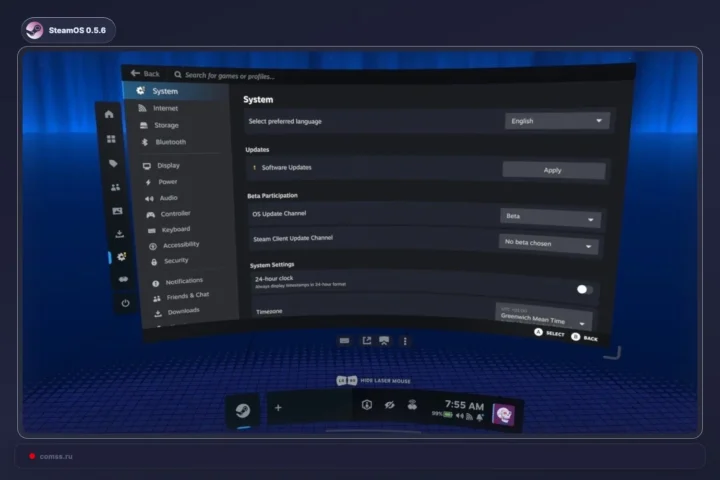Click the screen cast icon below the panel
The width and height of the screenshot is (720, 480).
click(384, 340)
